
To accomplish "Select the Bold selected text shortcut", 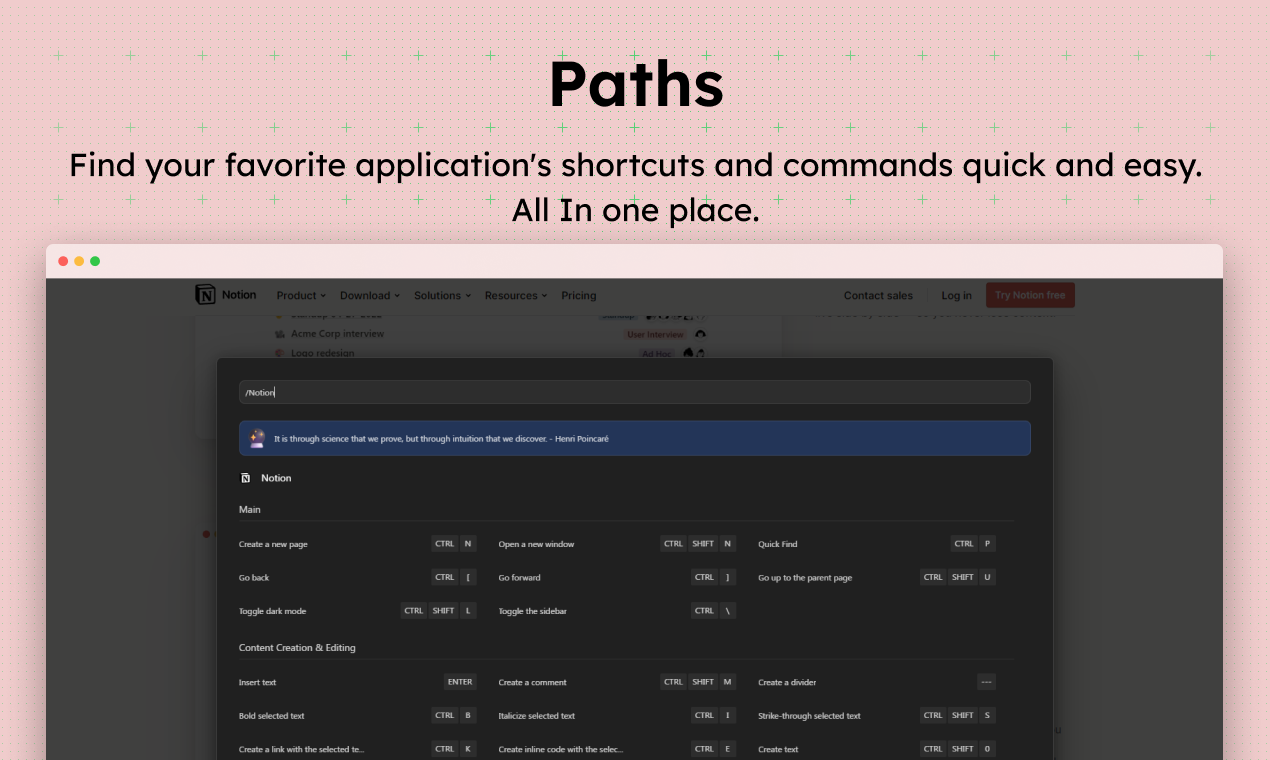I will point(357,715).
